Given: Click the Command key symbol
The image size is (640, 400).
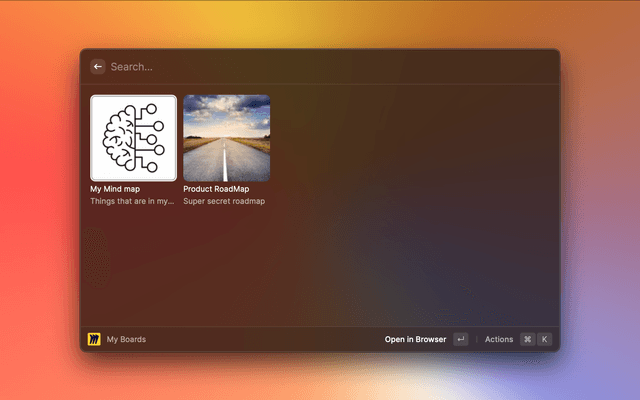Looking at the screenshot, I should tap(527, 339).
